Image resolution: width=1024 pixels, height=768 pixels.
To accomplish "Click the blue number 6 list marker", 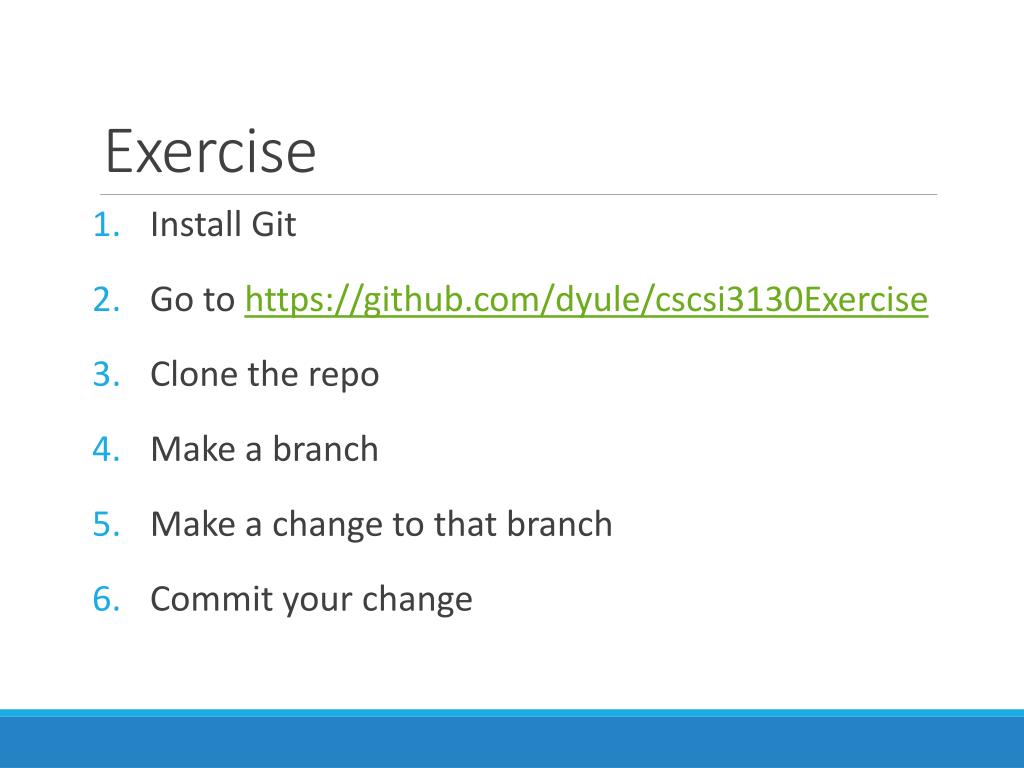I will coord(106,600).
